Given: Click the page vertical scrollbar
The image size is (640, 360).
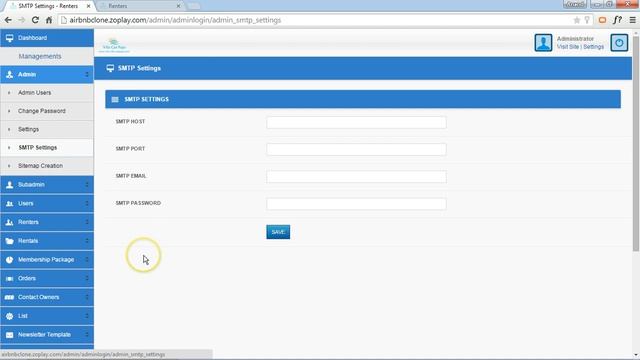Looking at the screenshot, I should pos(636,143).
